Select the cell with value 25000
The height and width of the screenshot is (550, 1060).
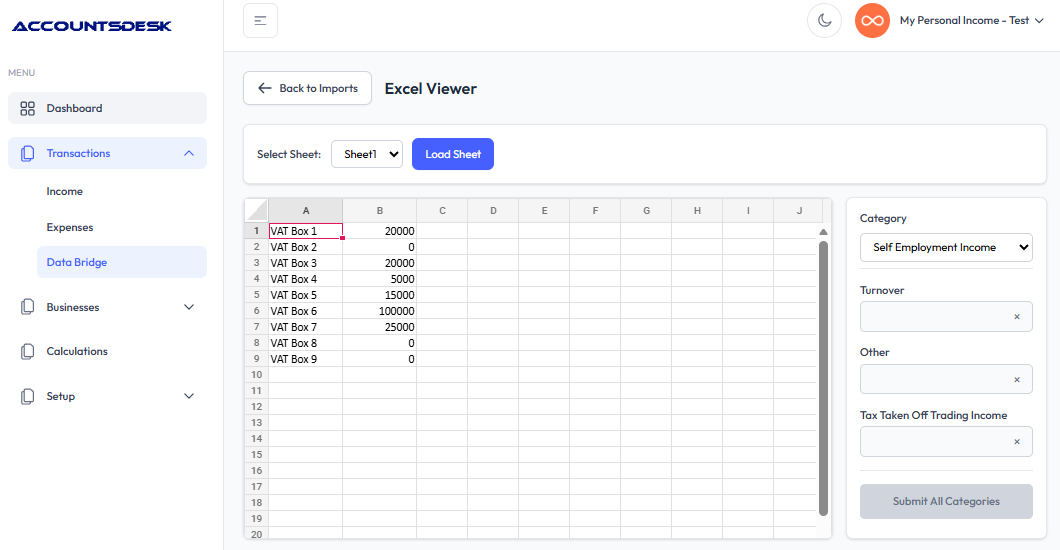[380, 327]
